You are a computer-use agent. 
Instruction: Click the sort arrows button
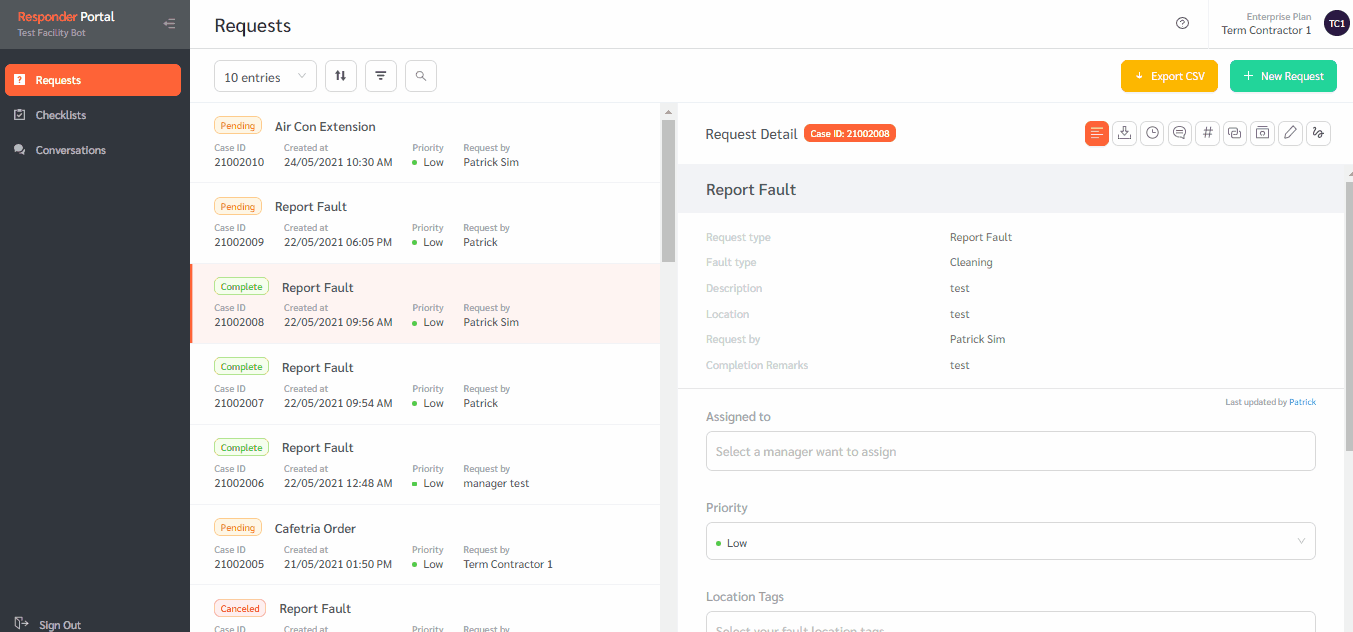tap(341, 76)
